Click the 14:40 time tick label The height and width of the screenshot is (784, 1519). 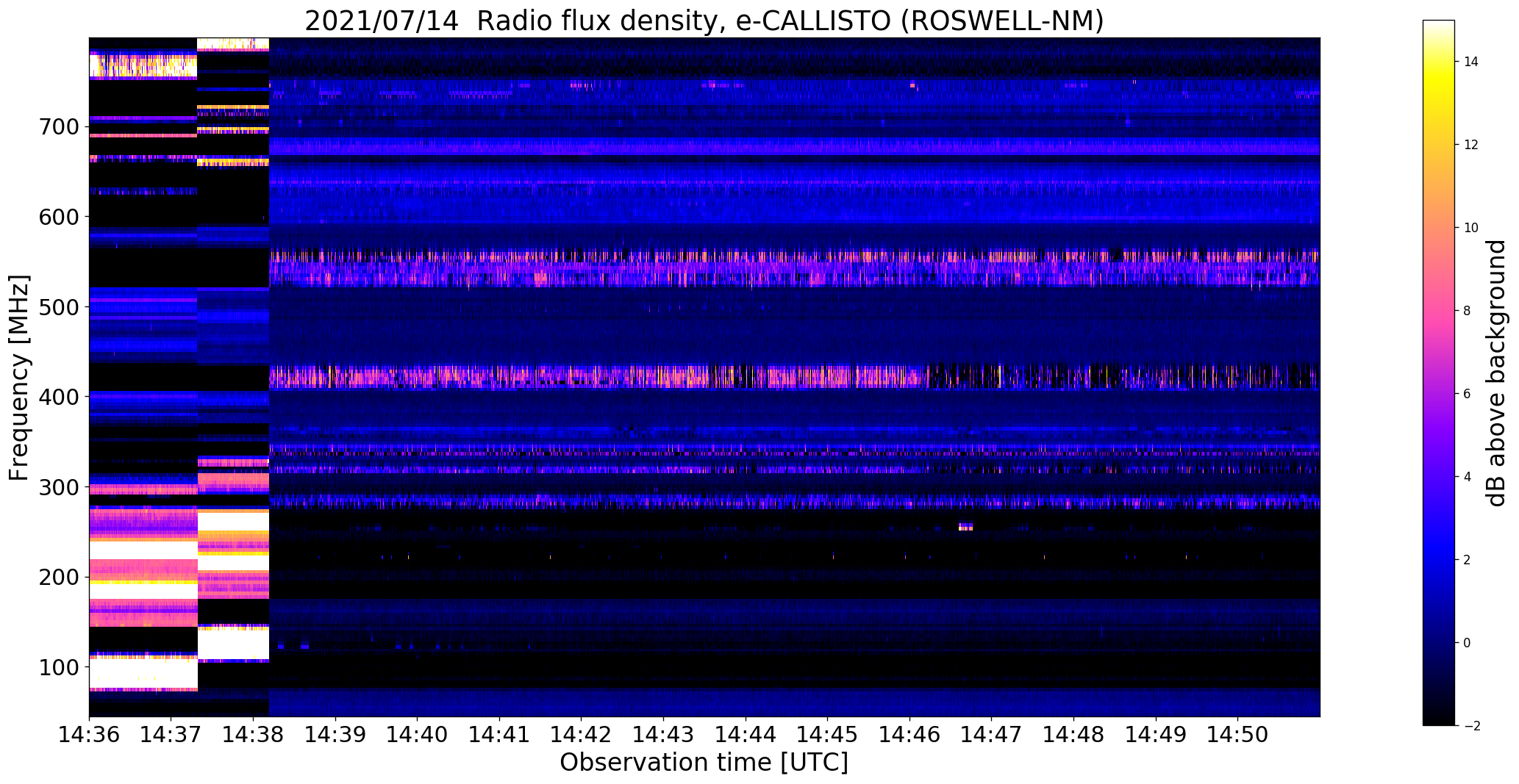pos(418,734)
